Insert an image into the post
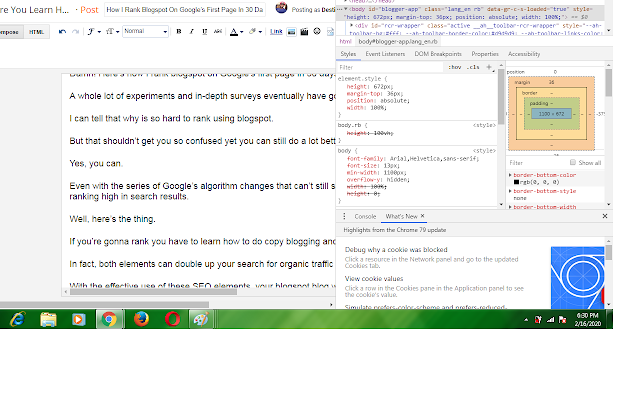Screen dimensions: 640x400 point(291,31)
